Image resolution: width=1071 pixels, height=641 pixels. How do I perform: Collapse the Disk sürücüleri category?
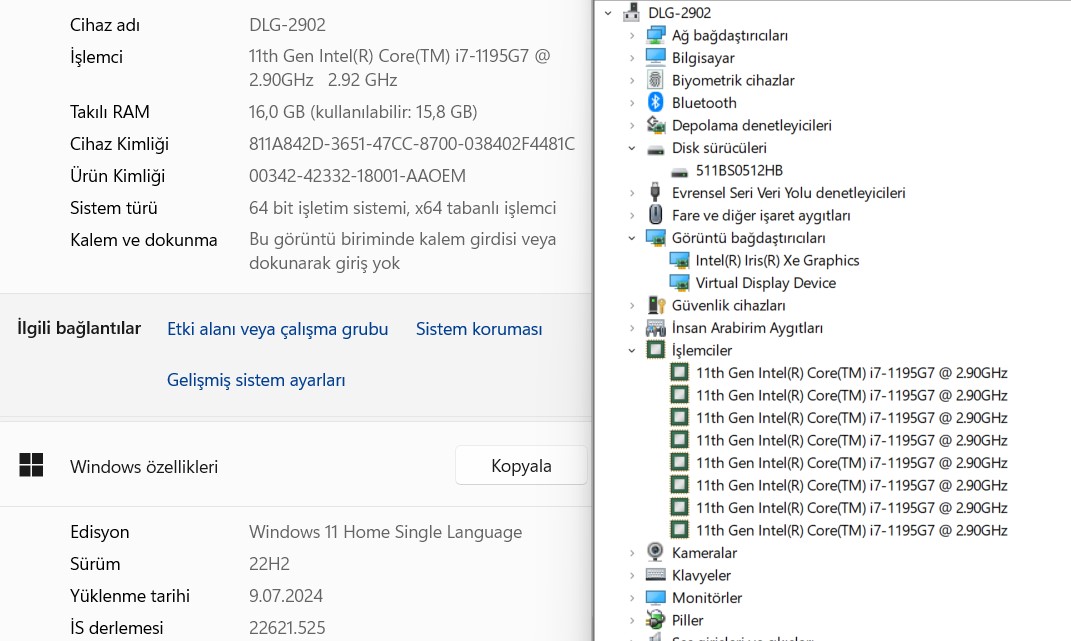632,148
